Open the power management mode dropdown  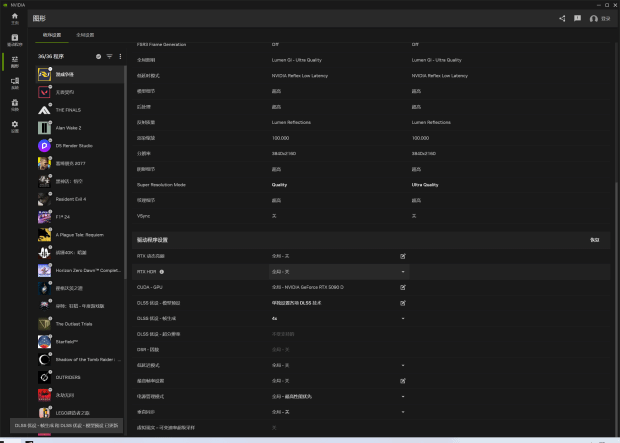click(x=339, y=396)
